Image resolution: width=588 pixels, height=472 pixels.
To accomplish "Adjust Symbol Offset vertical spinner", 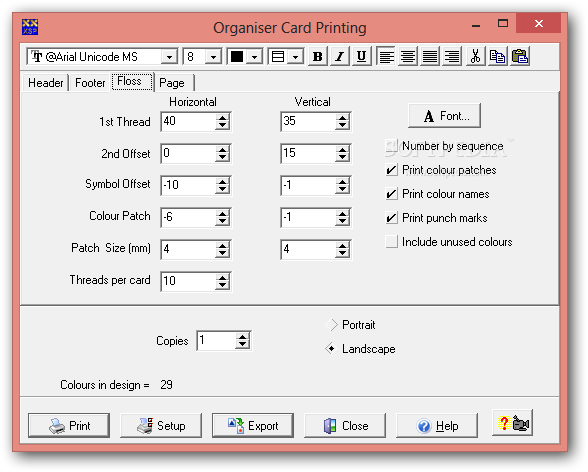I will coord(343,185).
